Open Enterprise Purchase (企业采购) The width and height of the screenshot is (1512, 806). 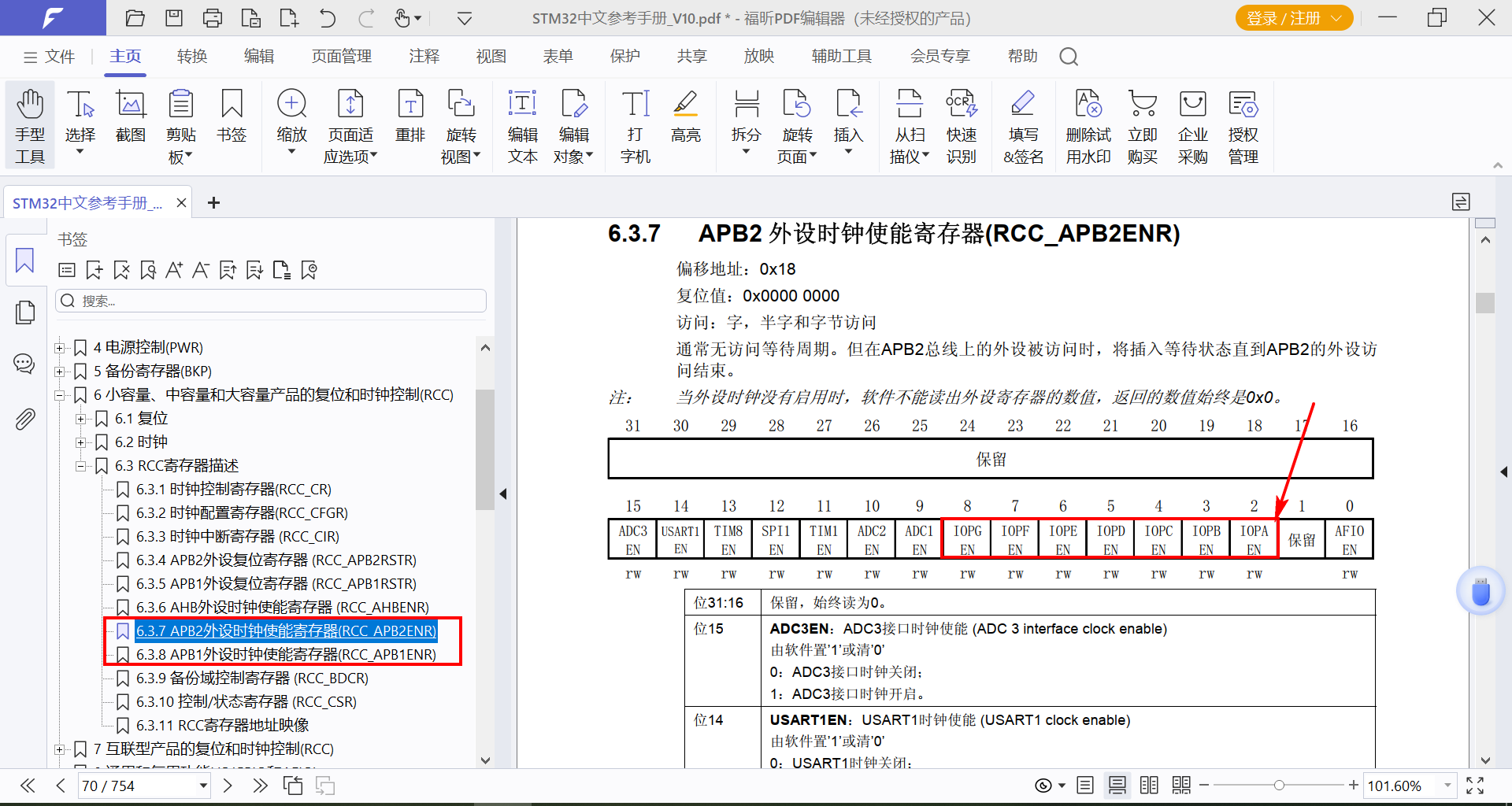1193,126
